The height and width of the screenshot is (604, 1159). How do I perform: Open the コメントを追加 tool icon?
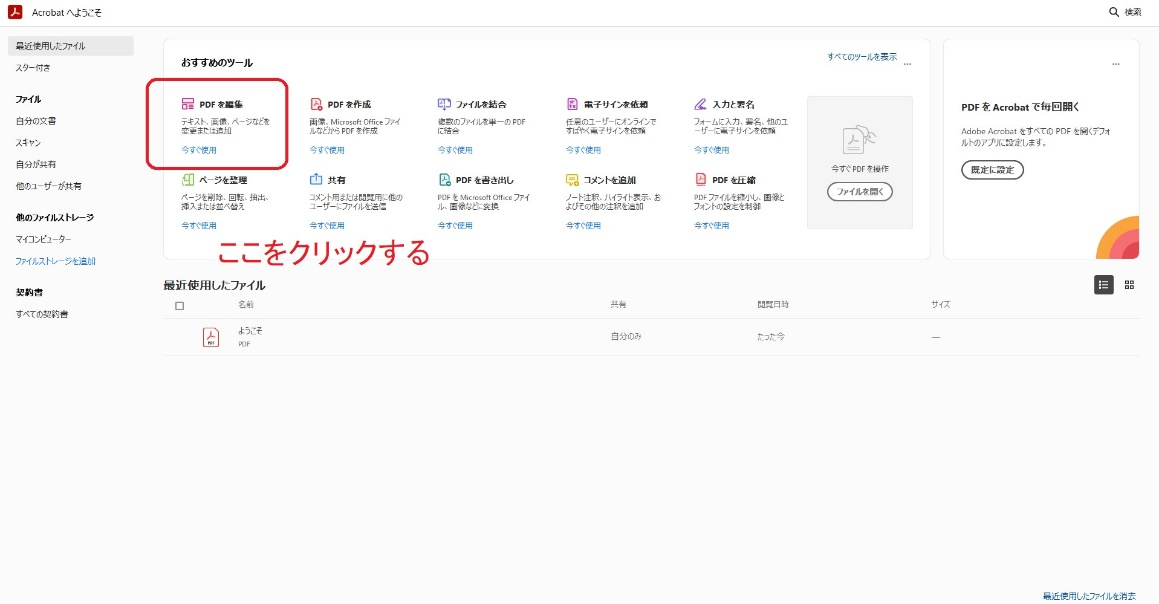pos(572,178)
